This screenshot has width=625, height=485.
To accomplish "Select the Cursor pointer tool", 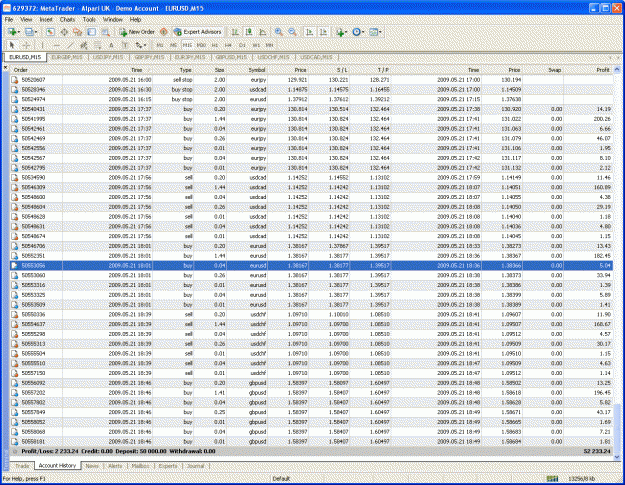I will [12, 45].
